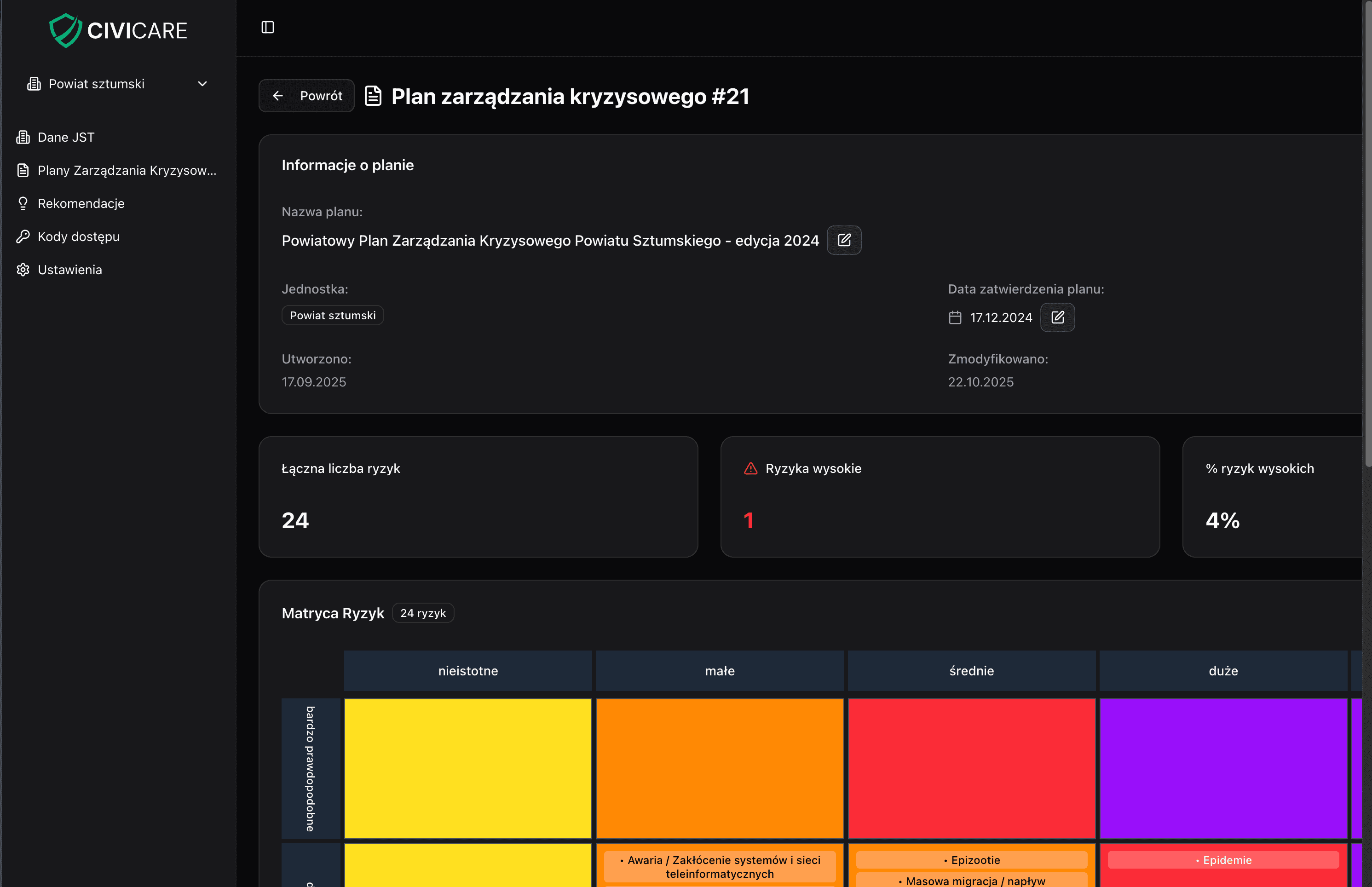Click the Matryca Ryzyk heading
The height and width of the screenshot is (887, 1372).
(333, 613)
